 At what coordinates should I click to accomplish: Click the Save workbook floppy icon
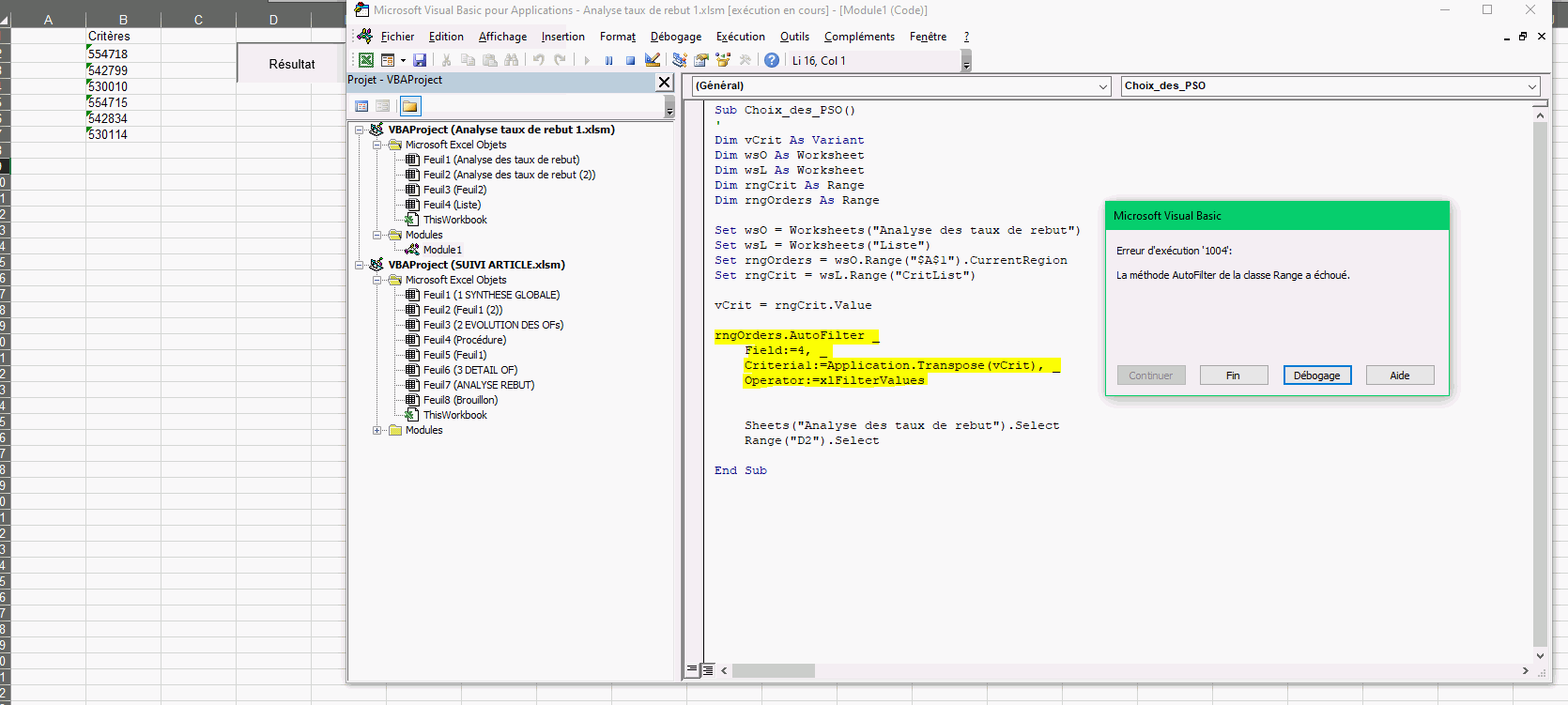[420, 60]
